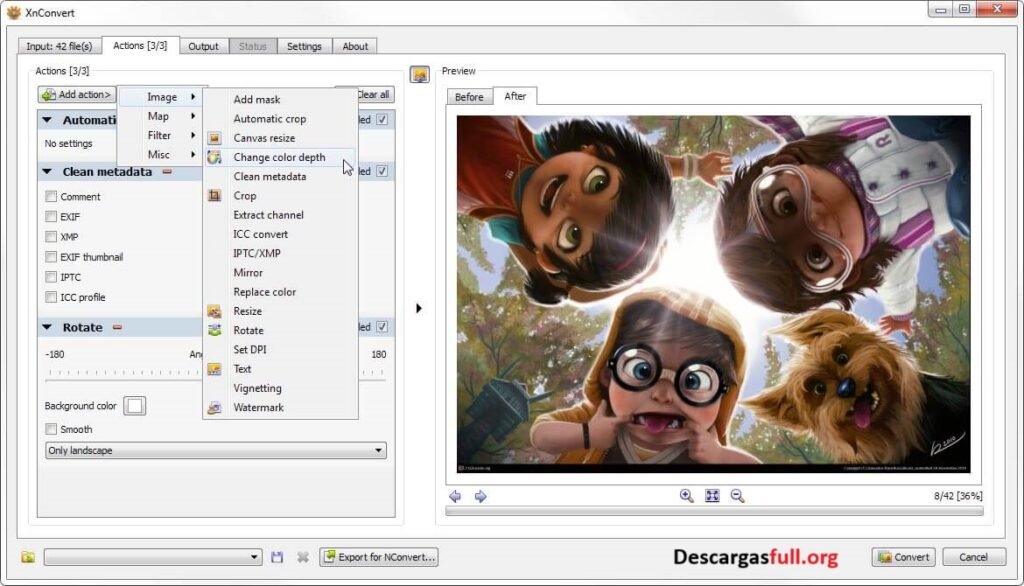Click the next image arrow below the preview

479,495
